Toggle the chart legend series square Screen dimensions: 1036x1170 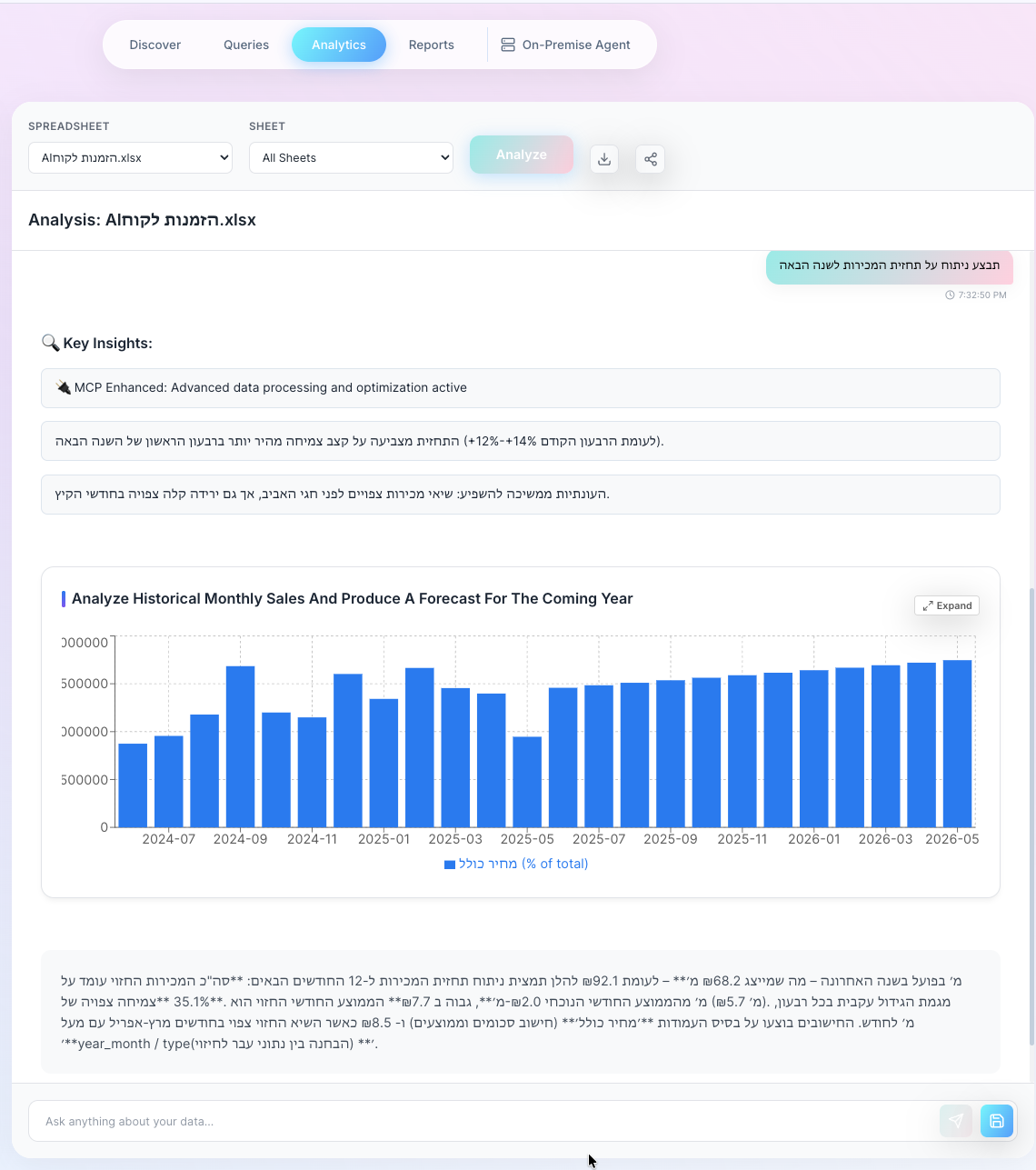click(x=449, y=865)
